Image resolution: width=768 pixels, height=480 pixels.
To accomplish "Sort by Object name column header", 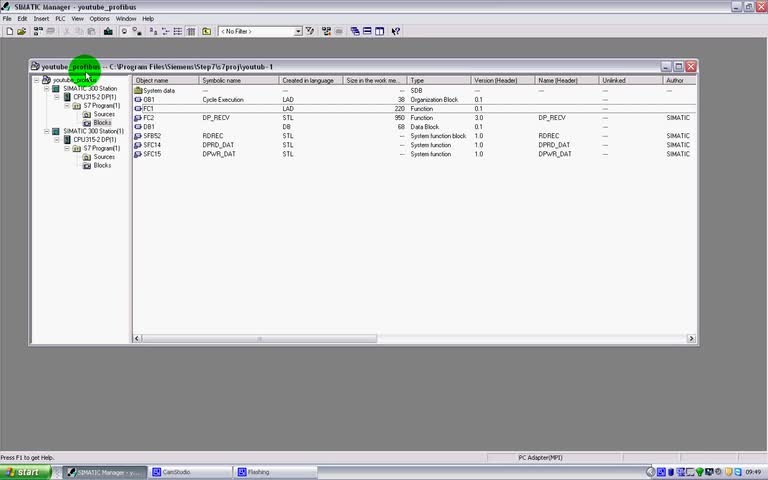I will tap(166, 80).
